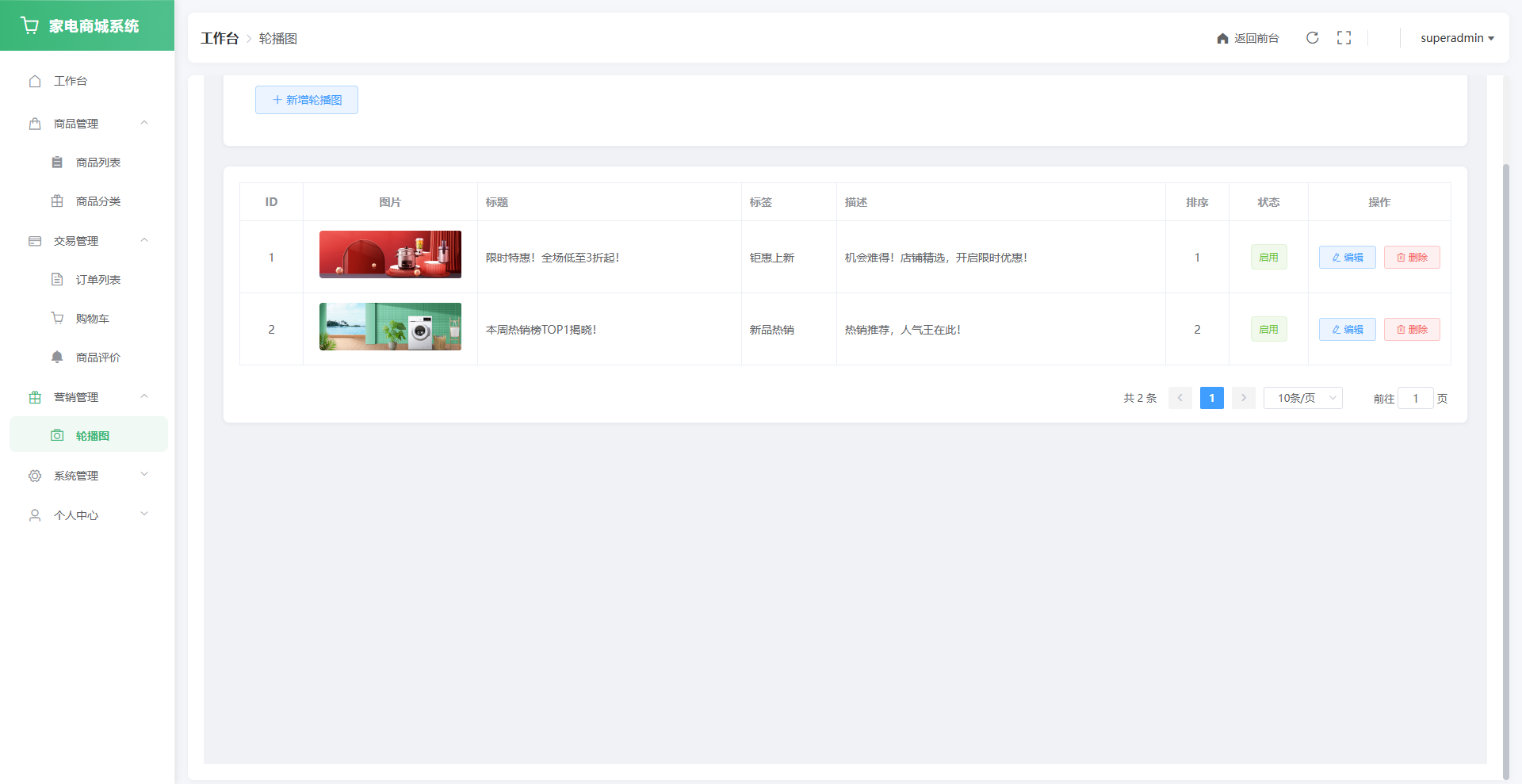This screenshot has height=784, width=1522.
Task: Click 启用 status tag for row 2
Action: pos(1268,330)
